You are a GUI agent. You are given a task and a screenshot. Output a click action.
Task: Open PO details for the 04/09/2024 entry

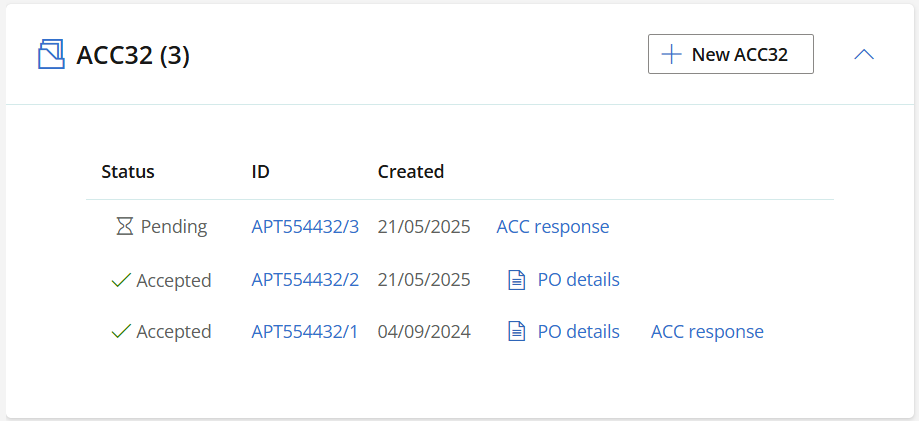578,331
